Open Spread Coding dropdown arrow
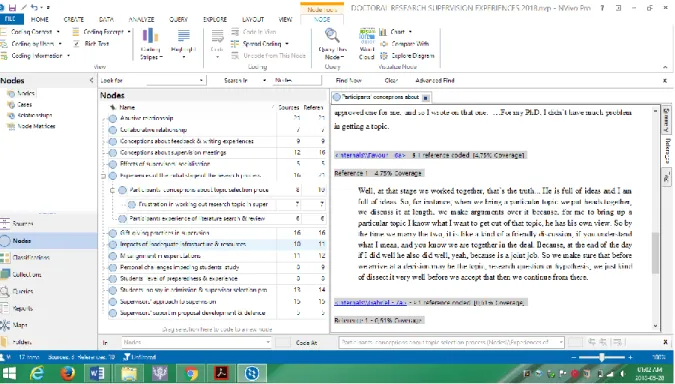Viewport: 675px width, 384px height. click(287, 44)
